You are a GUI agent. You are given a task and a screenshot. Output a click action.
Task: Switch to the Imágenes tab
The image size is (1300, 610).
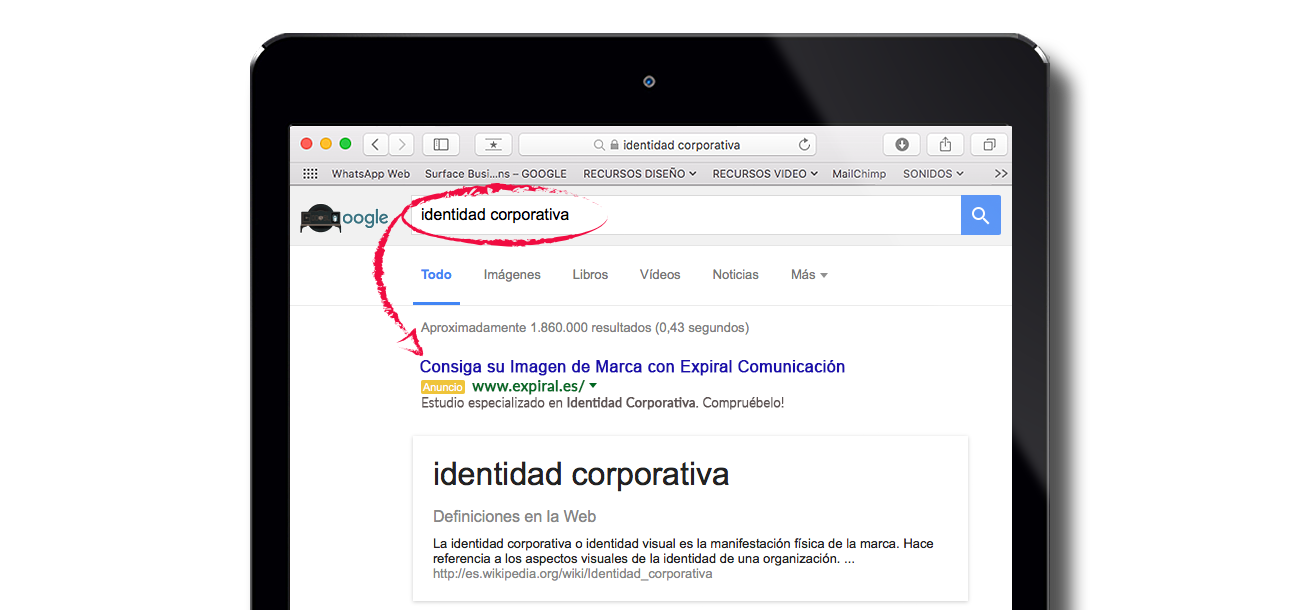tap(512, 274)
